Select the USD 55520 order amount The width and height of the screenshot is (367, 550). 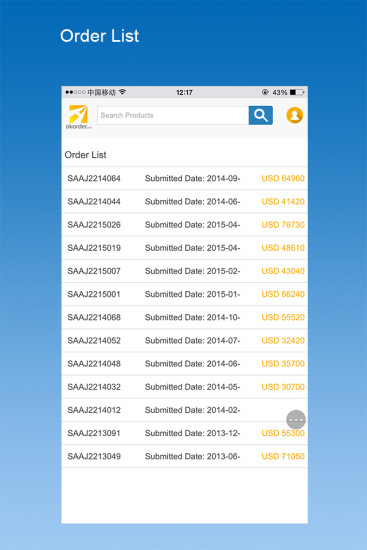point(283,317)
